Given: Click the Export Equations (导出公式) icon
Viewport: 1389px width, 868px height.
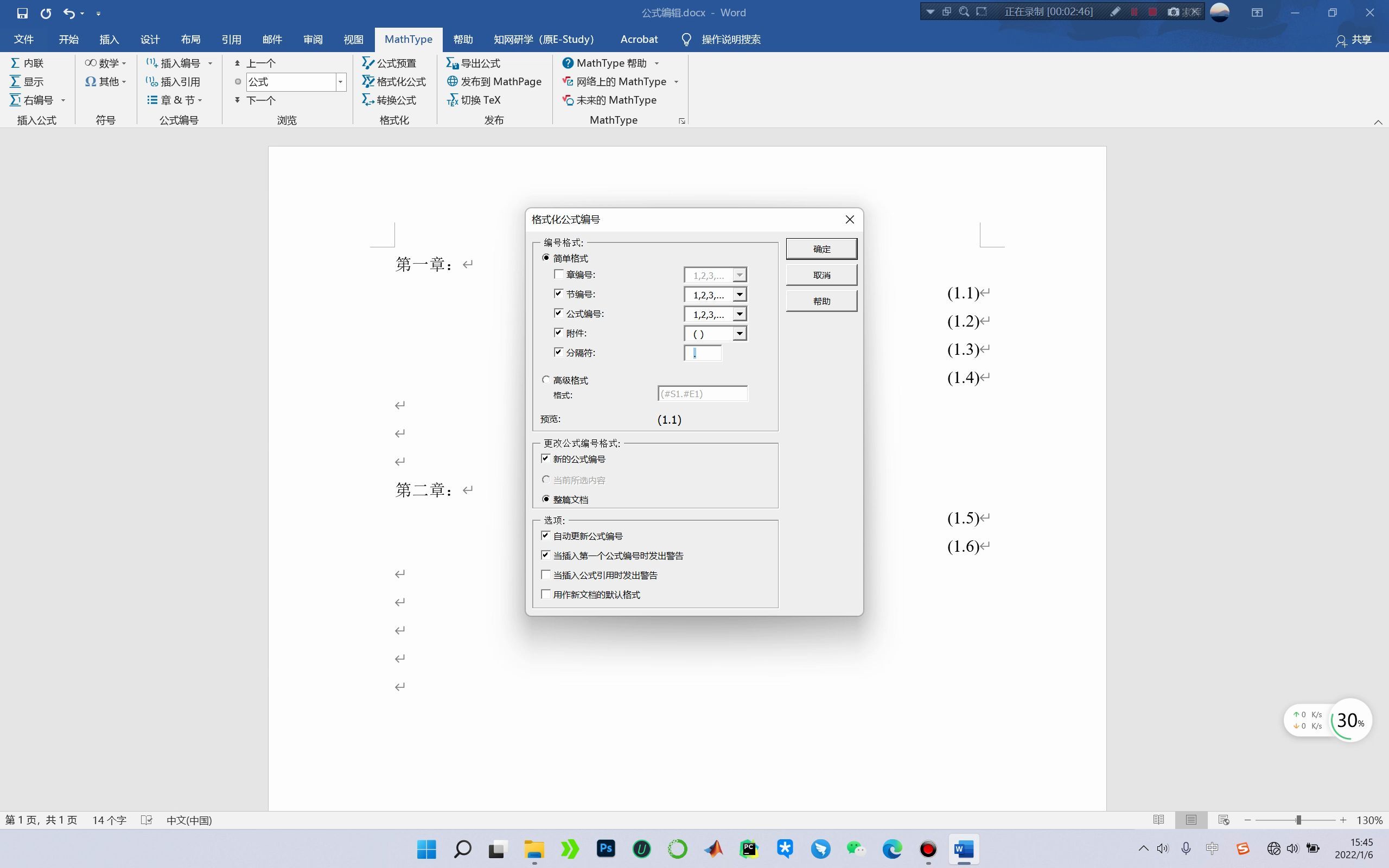Looking at the screenshot, I should (x=453, y=63).
